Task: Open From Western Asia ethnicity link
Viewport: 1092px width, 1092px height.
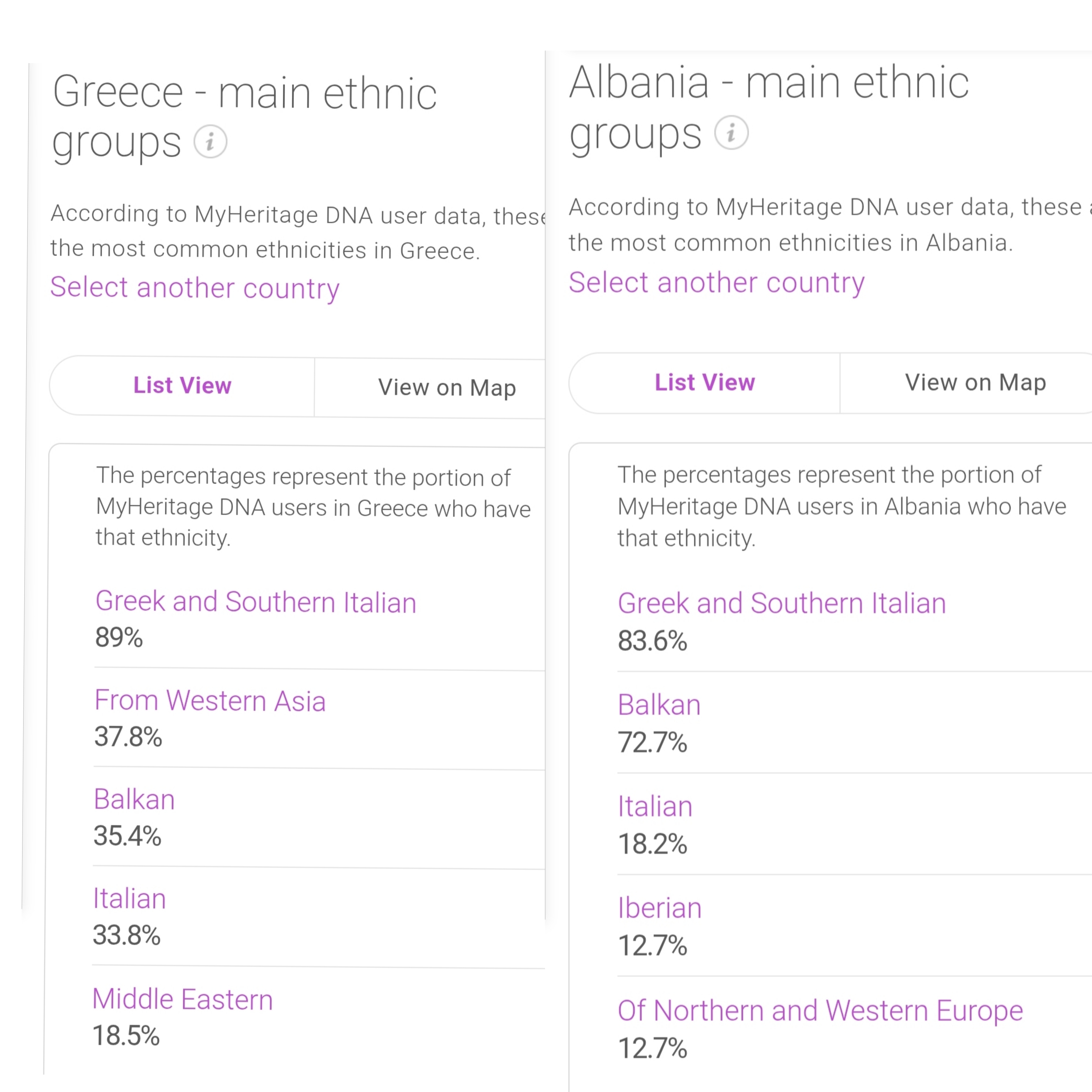Action: [210, 701]
